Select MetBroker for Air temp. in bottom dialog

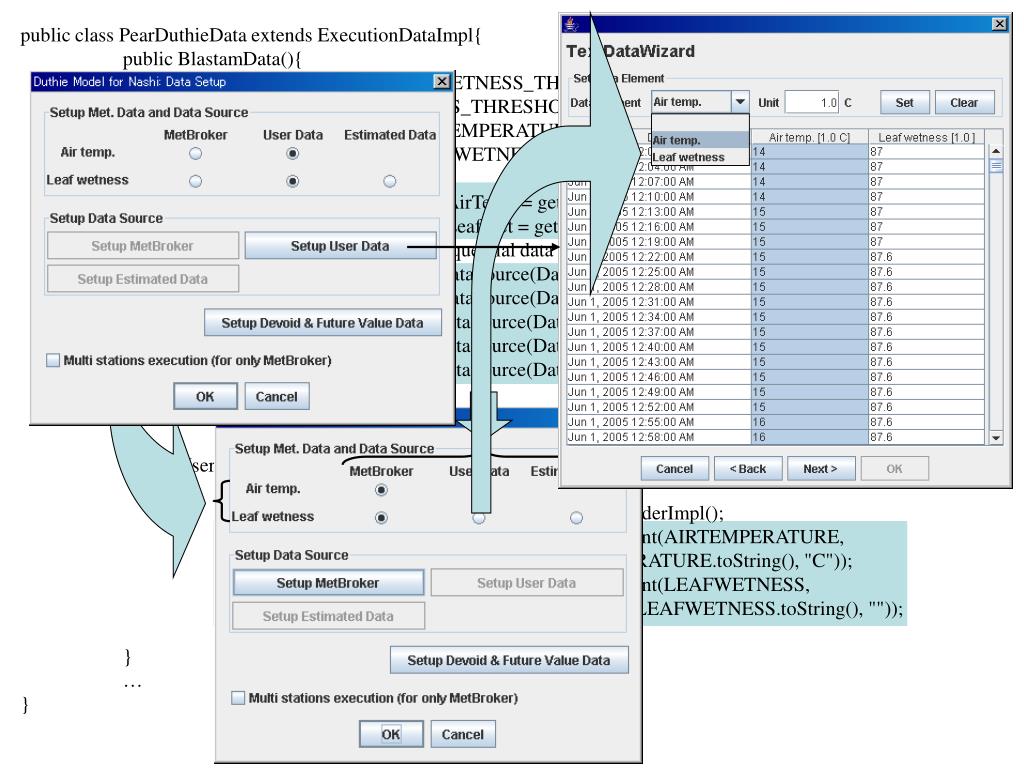381,490
